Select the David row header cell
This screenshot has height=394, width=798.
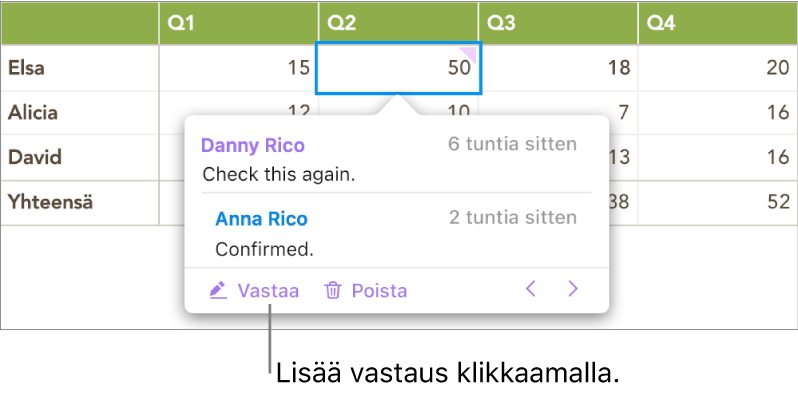80,157
